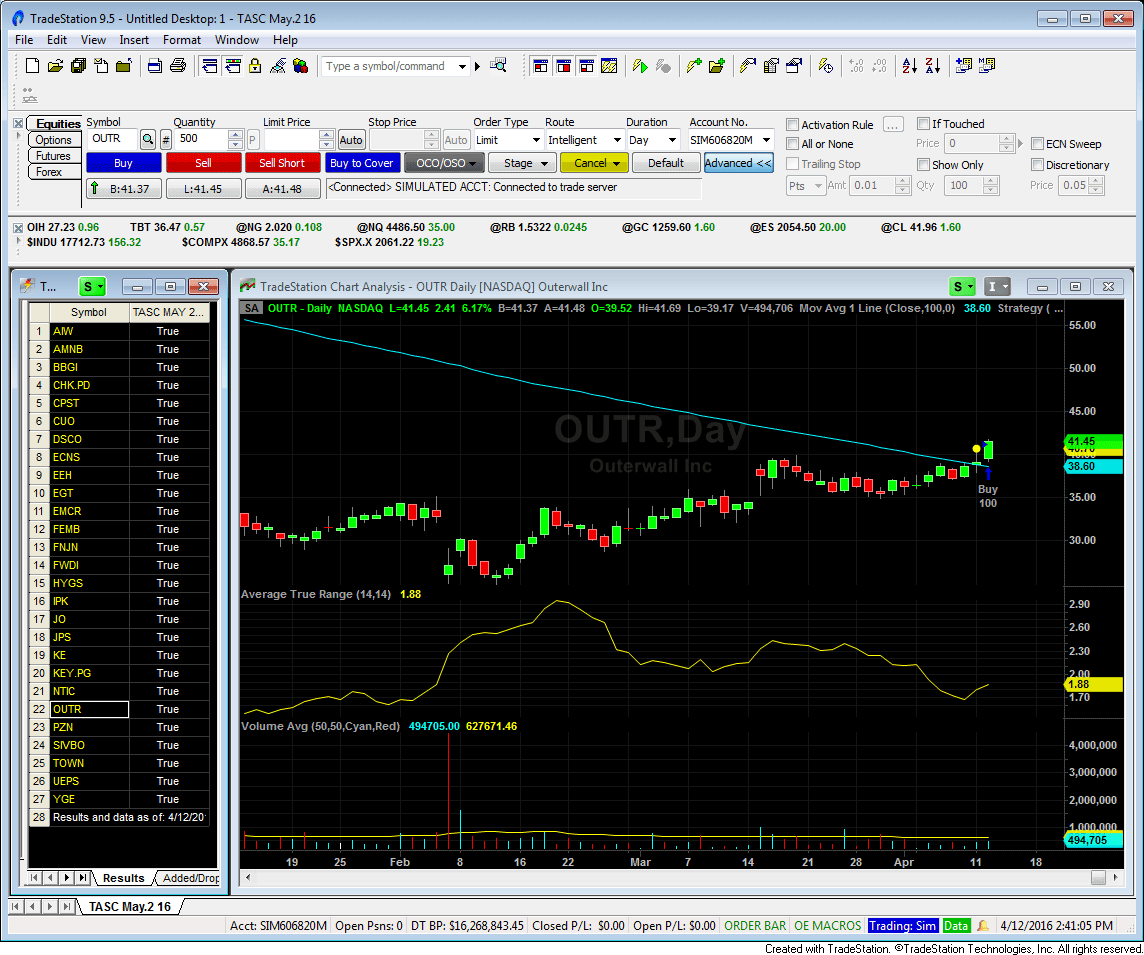
Task: Open the Insert menu
Action: click(134, 39)
